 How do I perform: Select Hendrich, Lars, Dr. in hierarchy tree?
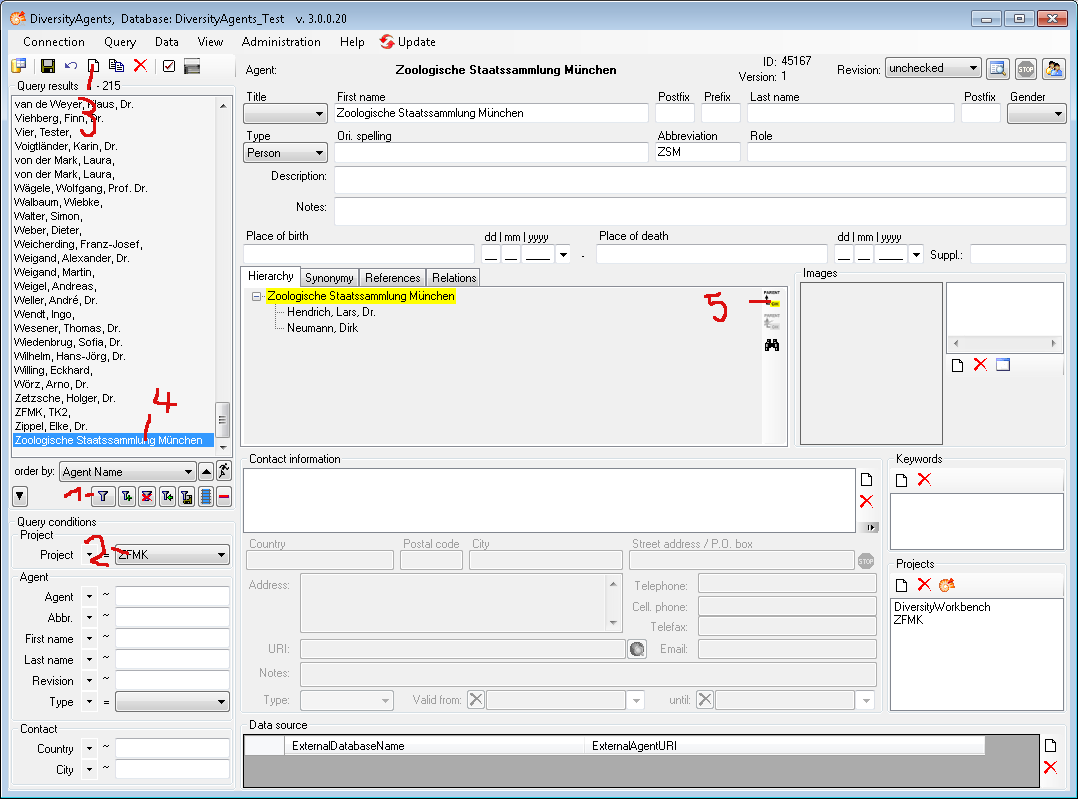pos(331,312)
